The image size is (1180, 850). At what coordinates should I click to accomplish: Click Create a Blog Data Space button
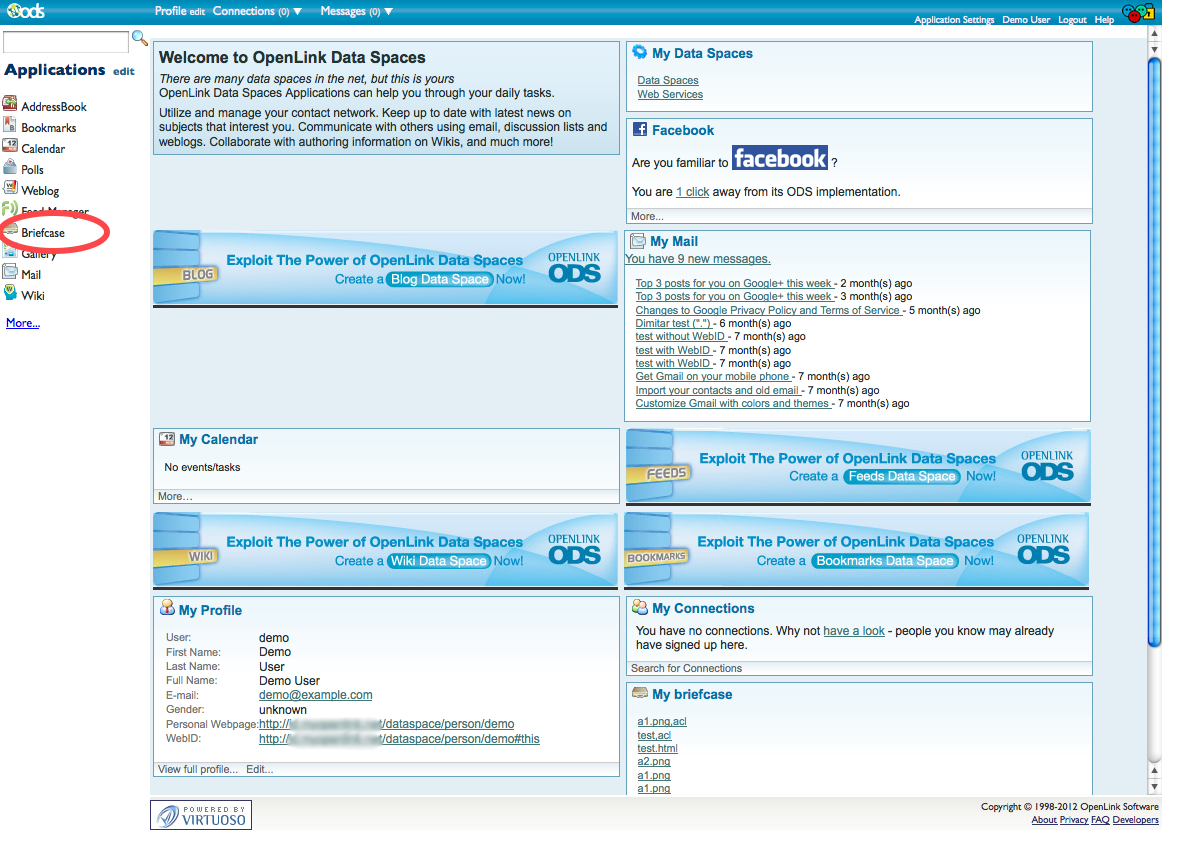coord(440,279)
